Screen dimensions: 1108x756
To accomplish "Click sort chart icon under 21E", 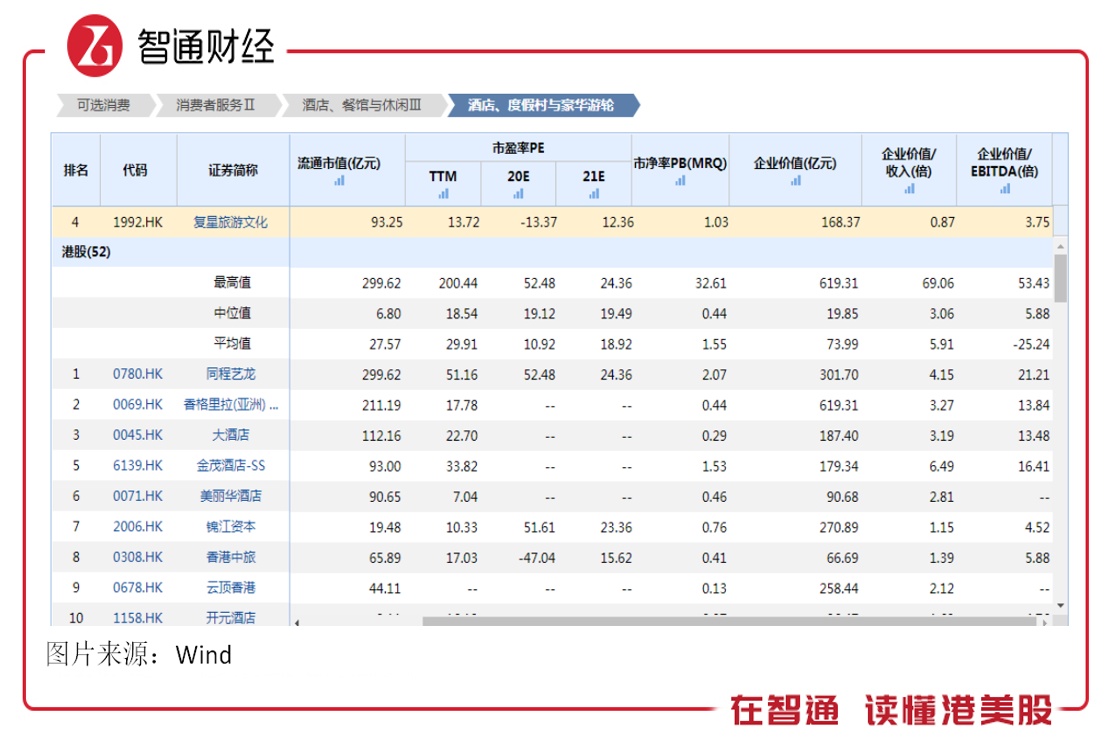I will pos(594,194).
